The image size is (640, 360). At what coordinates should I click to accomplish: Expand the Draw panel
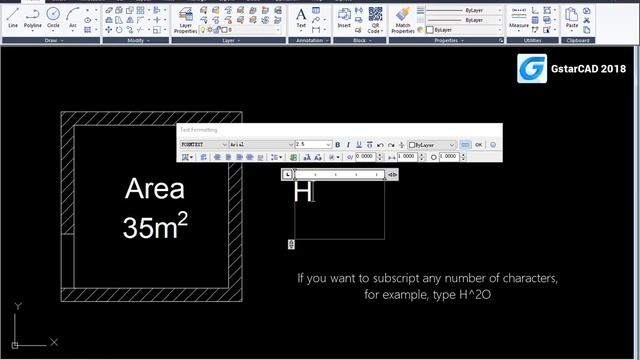(x=51, y=40)
